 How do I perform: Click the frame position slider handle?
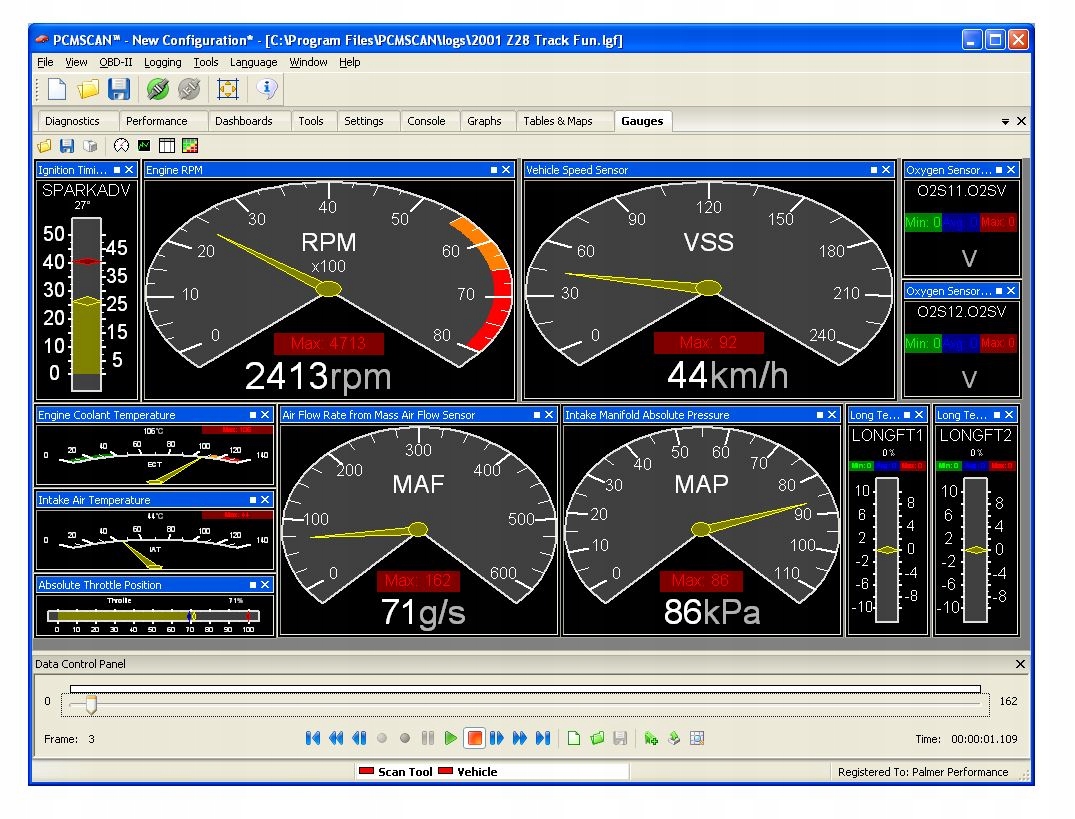tap(91, 706)
